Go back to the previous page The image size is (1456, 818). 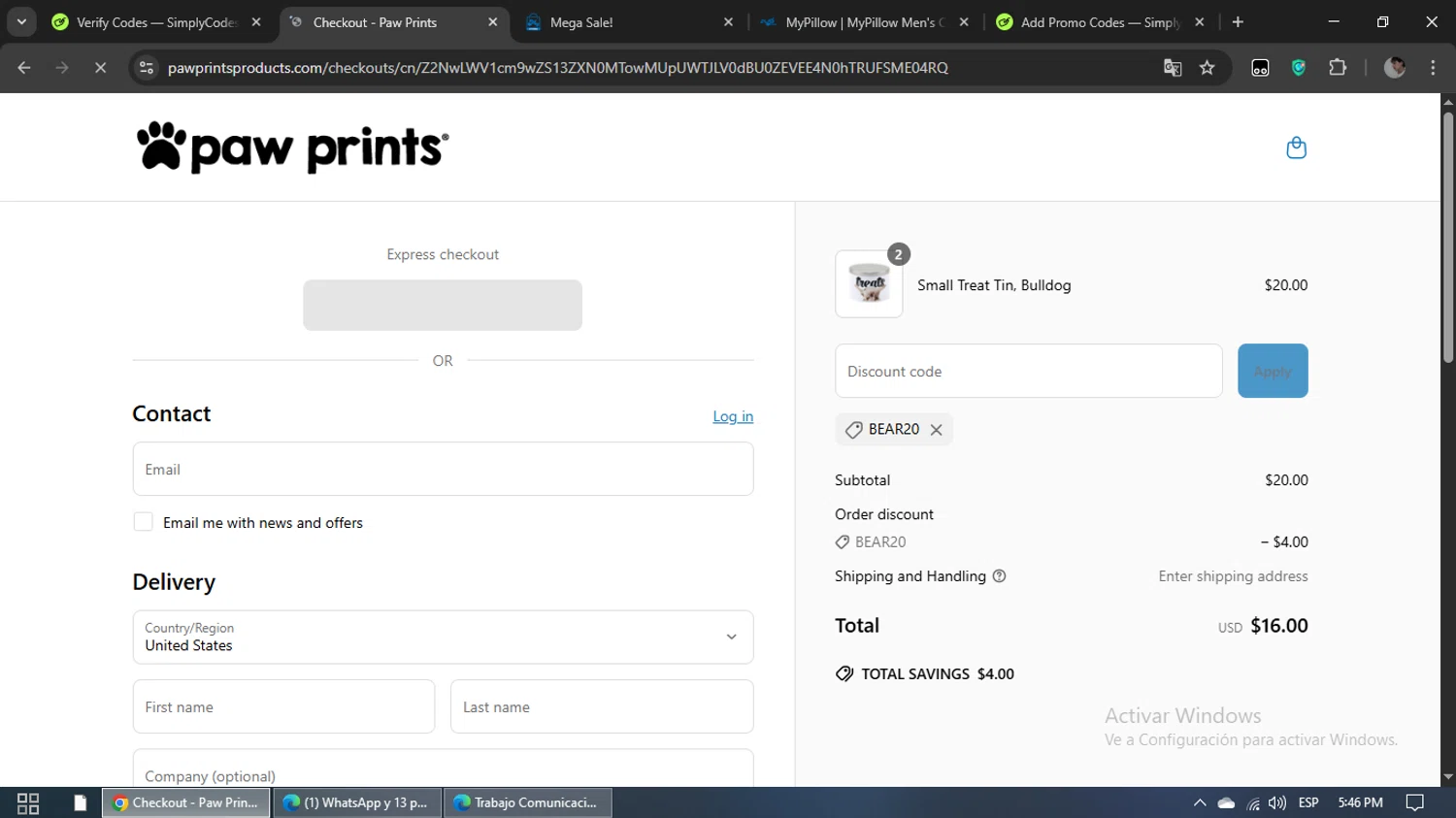24,67
